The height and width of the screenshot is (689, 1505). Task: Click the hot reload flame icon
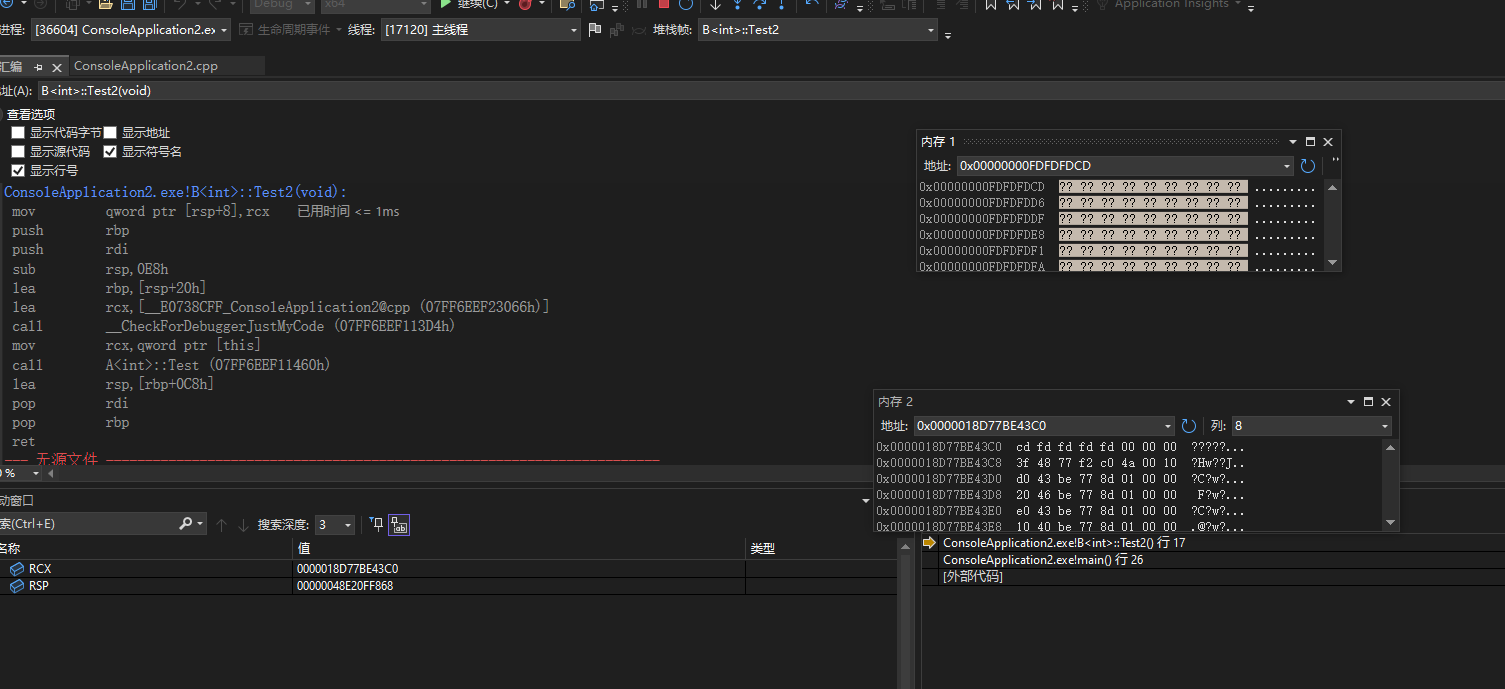pyautogui.click(x=525, y=4)
